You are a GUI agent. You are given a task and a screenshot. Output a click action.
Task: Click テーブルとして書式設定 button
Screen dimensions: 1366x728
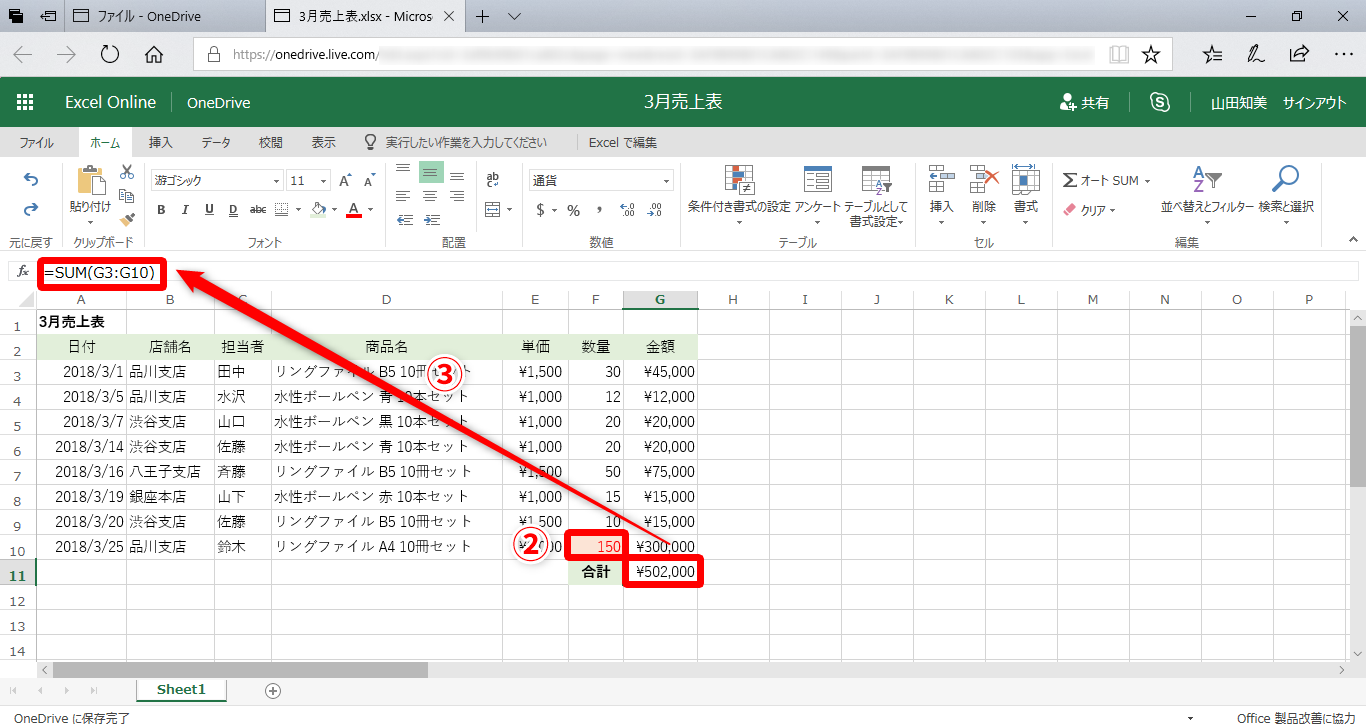coord(876,195)
